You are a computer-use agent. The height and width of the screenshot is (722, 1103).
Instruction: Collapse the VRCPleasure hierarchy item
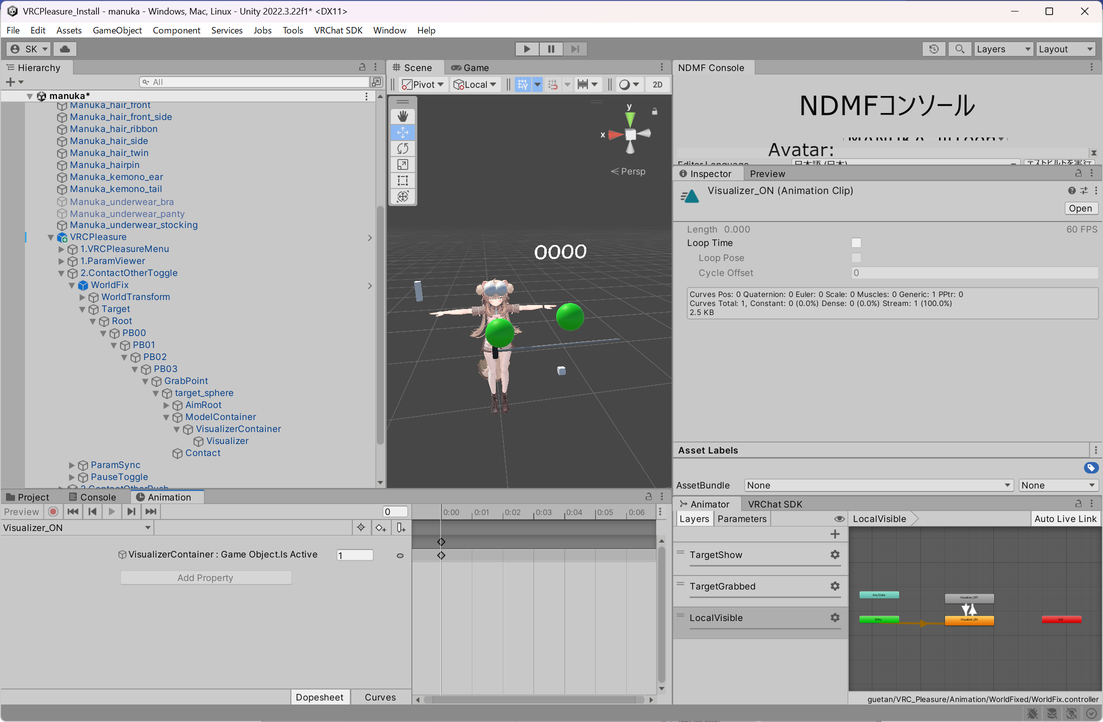point(51,238)
